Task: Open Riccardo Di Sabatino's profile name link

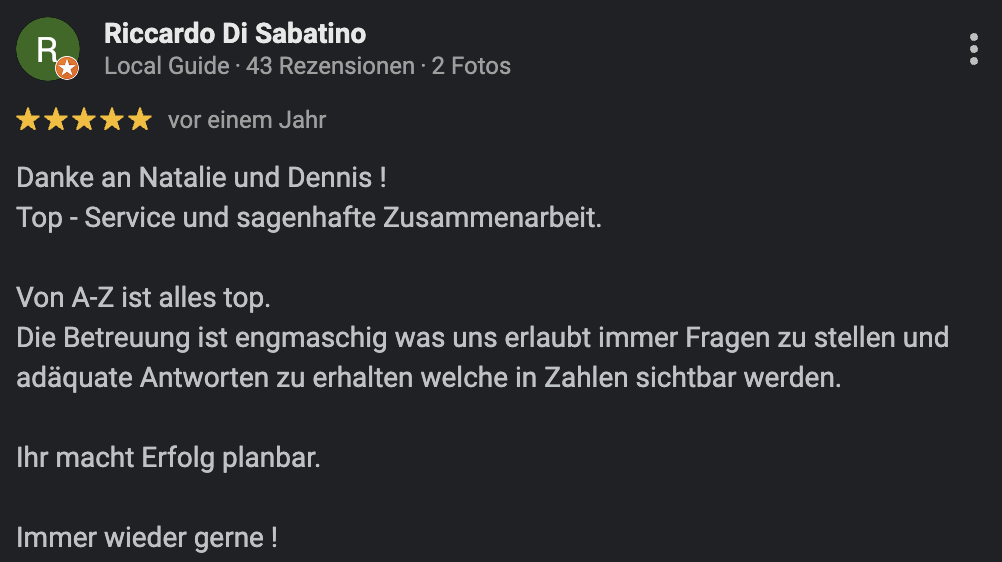Action: click(235, 34)
